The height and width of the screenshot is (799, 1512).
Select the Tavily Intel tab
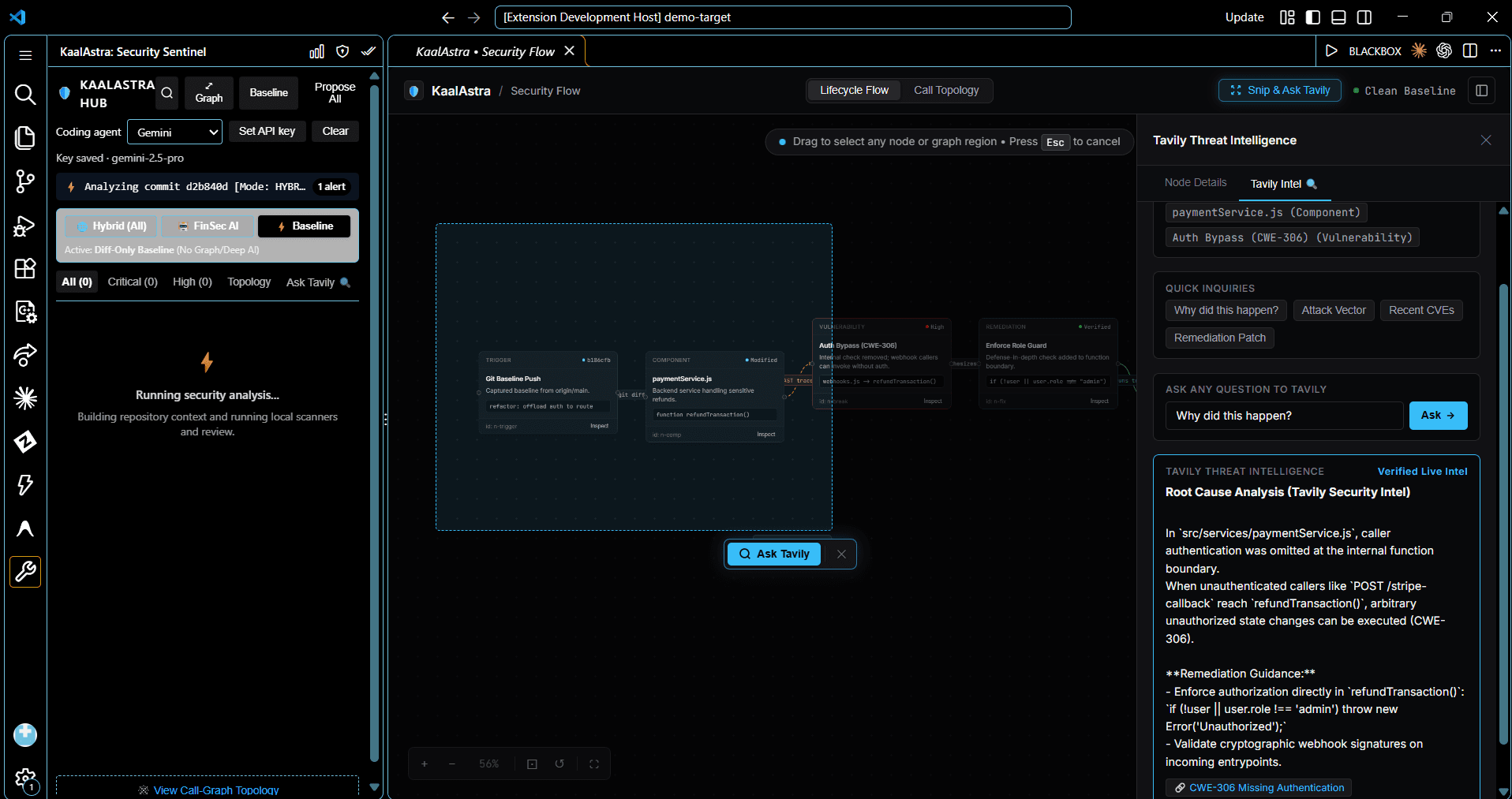point(1284,184)
